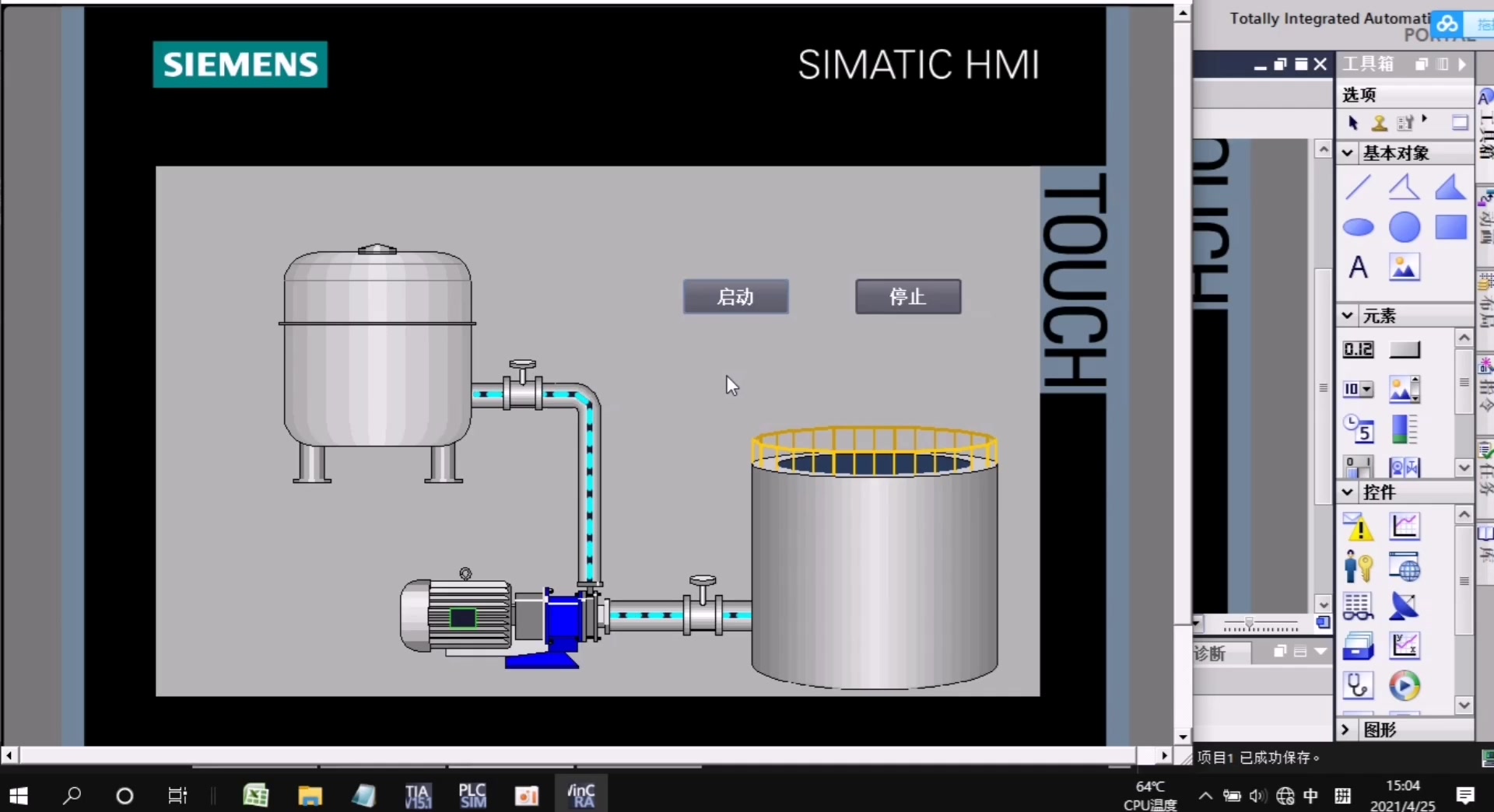The width and height of the screenshot is (1494, 812).
Task: Select the Alarm view control
Action: tap(1359, 527)
